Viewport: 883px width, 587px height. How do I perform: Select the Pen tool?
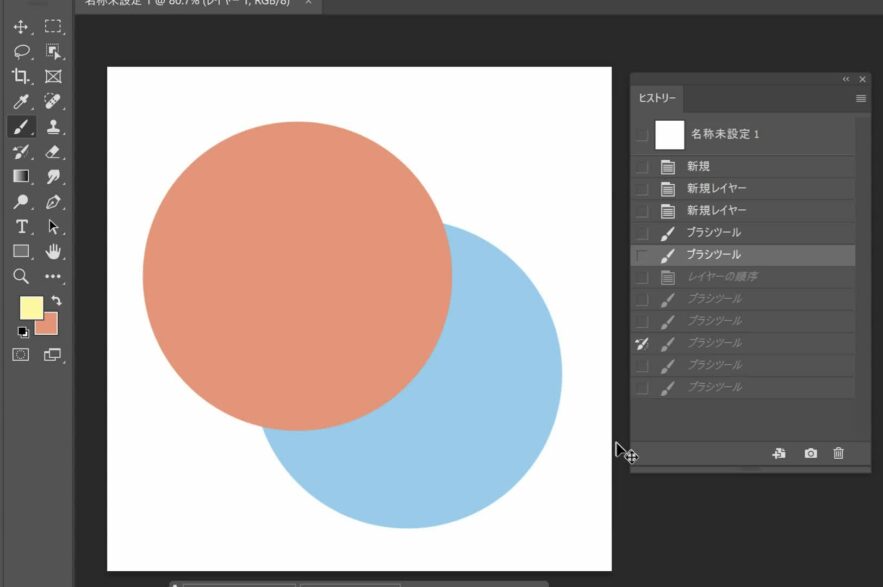[x=53, y=202]
